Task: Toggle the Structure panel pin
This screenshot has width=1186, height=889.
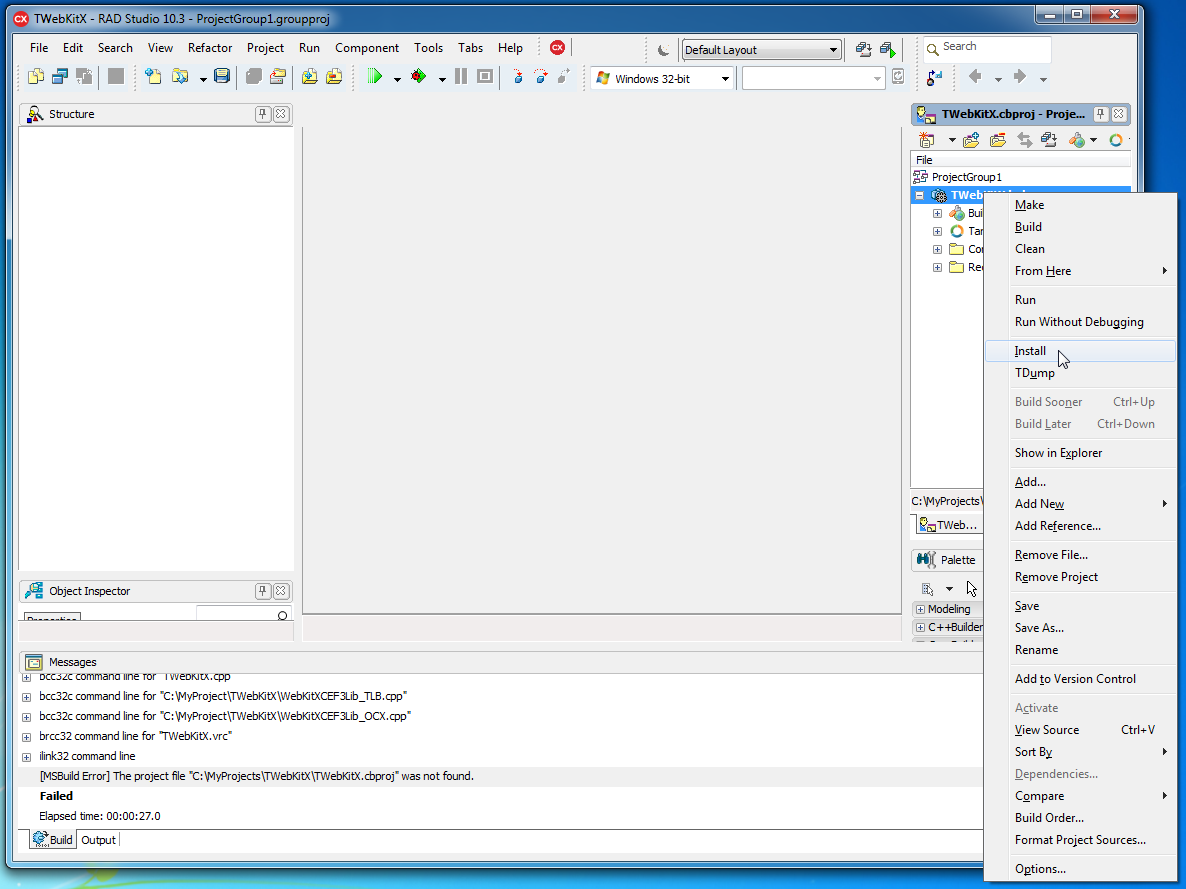Action: click(x=262, y=114)
